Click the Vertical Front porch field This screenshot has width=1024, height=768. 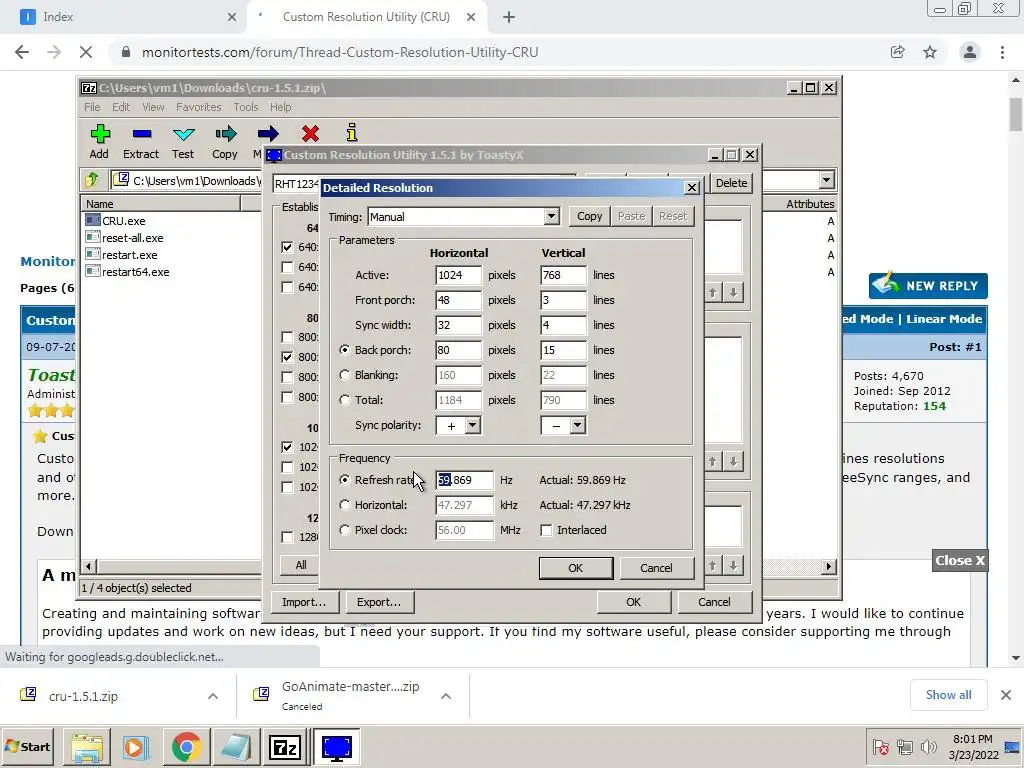(x=564, y=300)
